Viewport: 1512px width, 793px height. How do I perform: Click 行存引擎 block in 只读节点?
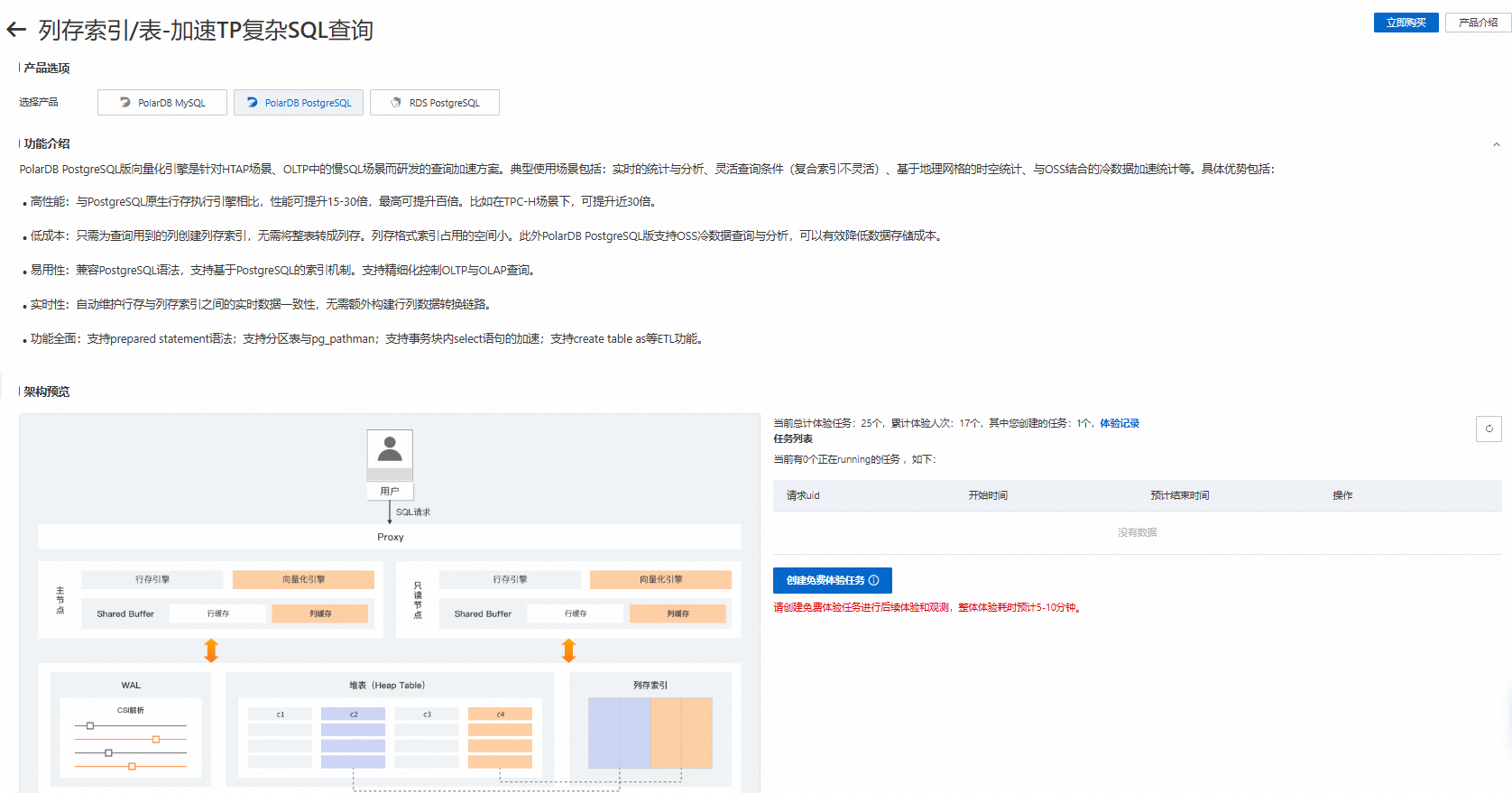coord(510,579)
